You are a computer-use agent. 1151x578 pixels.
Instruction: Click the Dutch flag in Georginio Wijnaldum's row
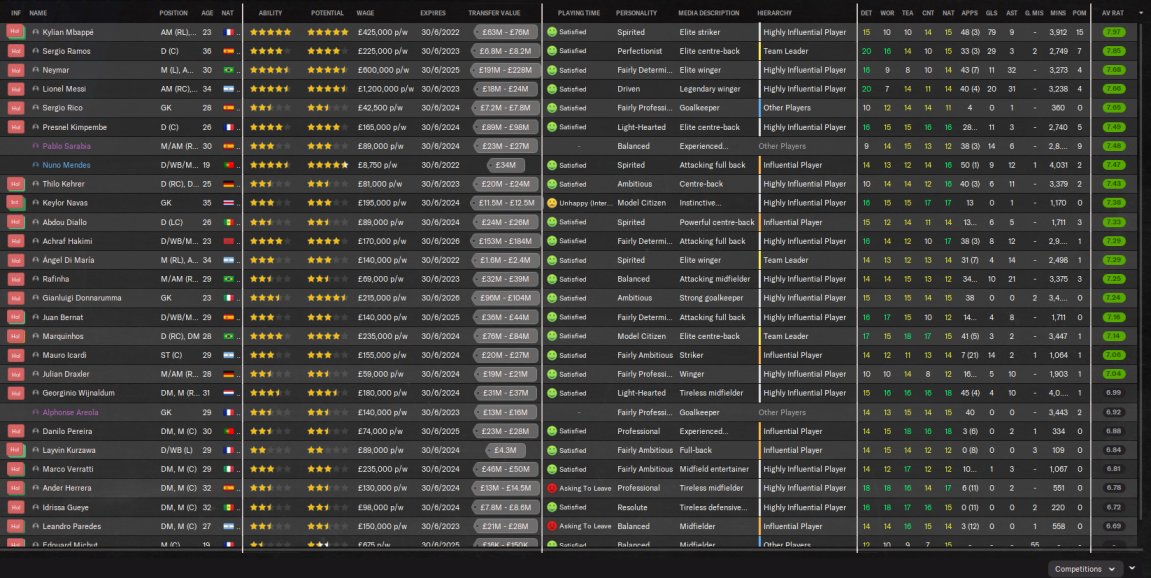click(228, 393)
